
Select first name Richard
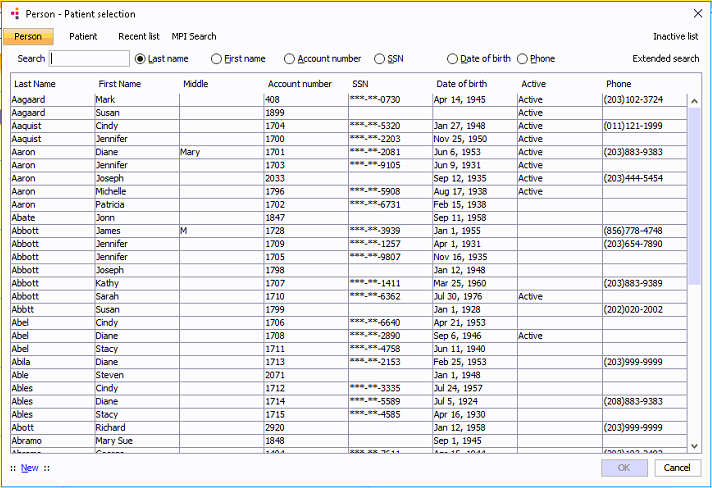[x=110, y=428]
